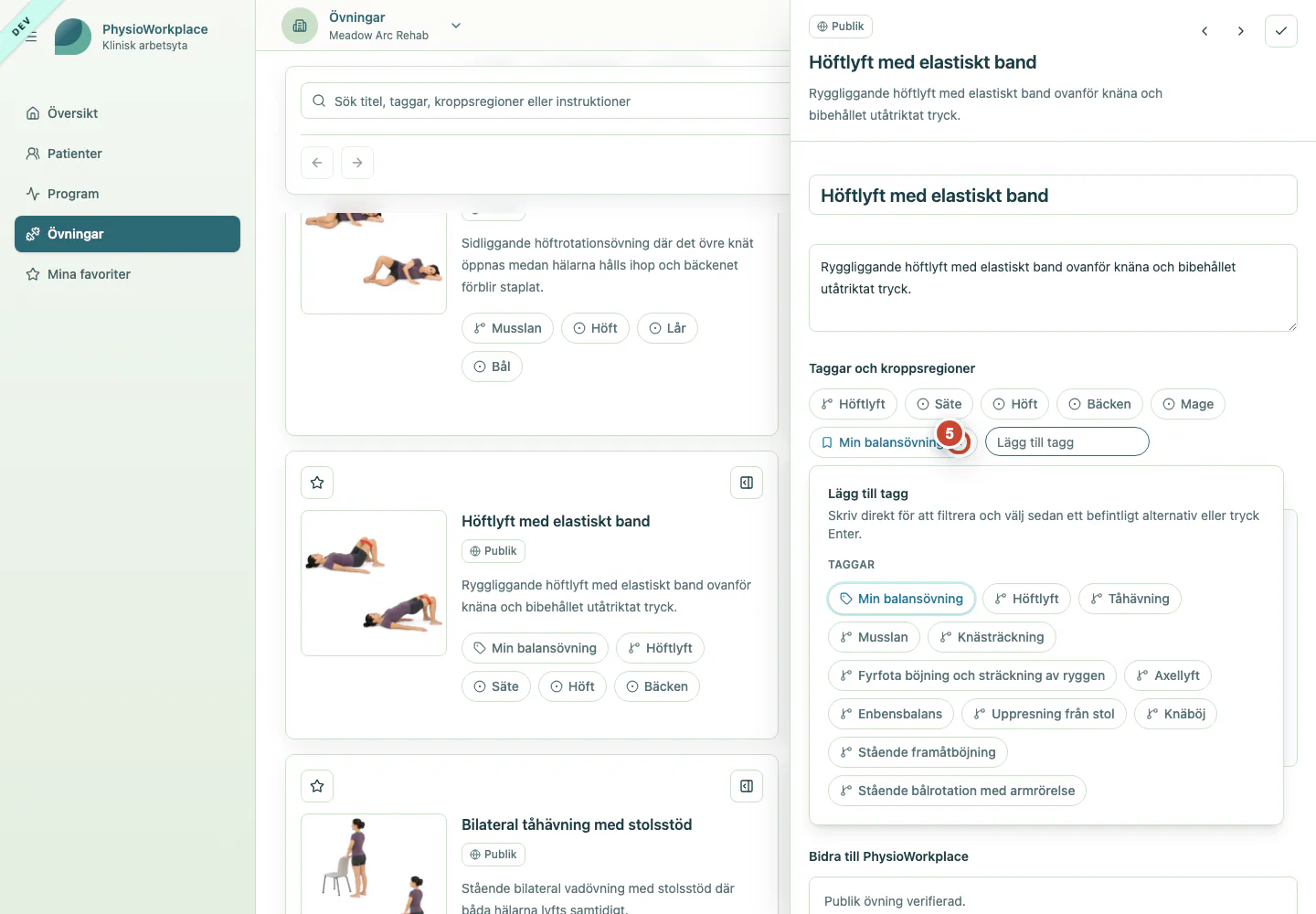Toggle the Enbensbalans tag suggestion
This screenshot has height=914, width=1316.
click(x=891, y=714)
